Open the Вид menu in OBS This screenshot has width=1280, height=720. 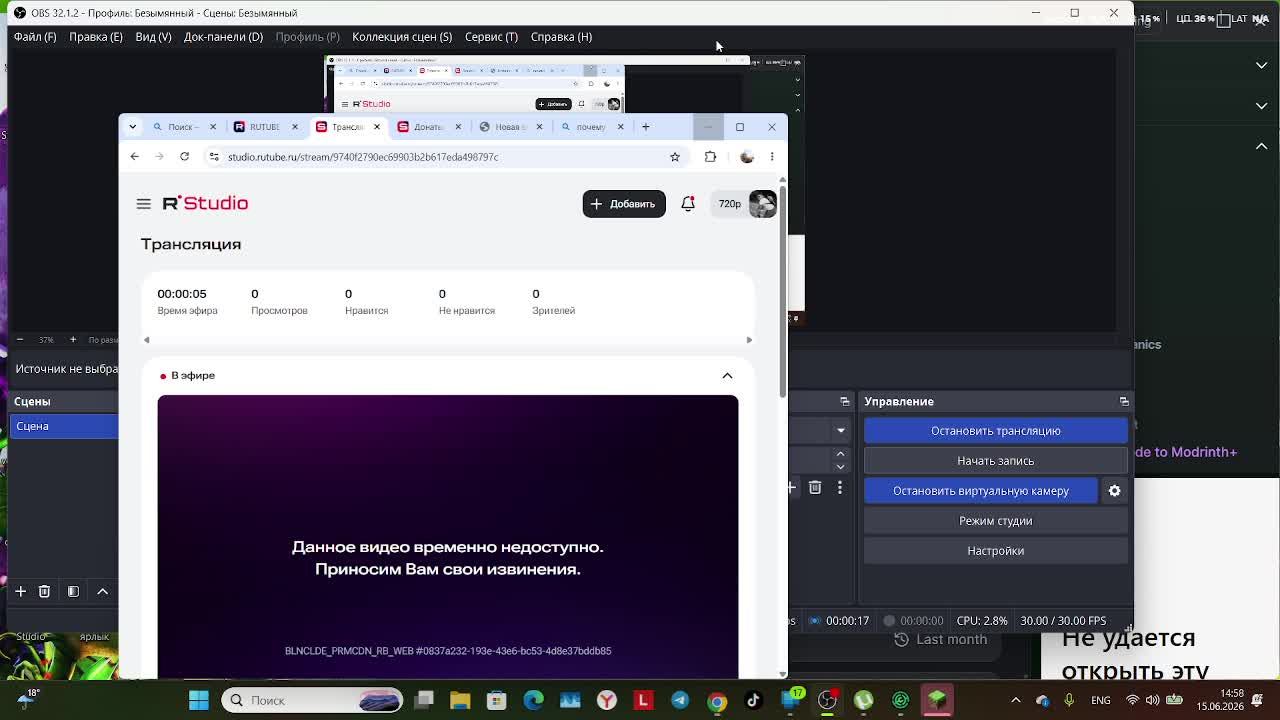tap(153, 37)
